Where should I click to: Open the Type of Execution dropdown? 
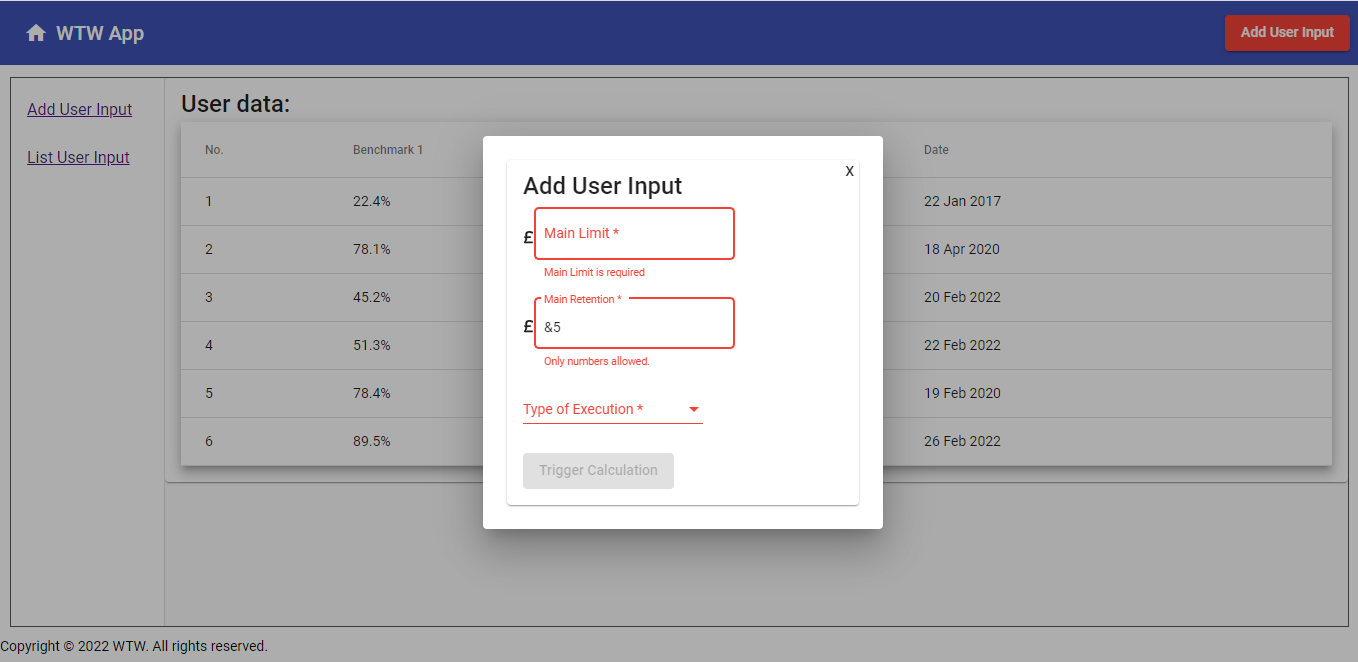tap(612, 409)
